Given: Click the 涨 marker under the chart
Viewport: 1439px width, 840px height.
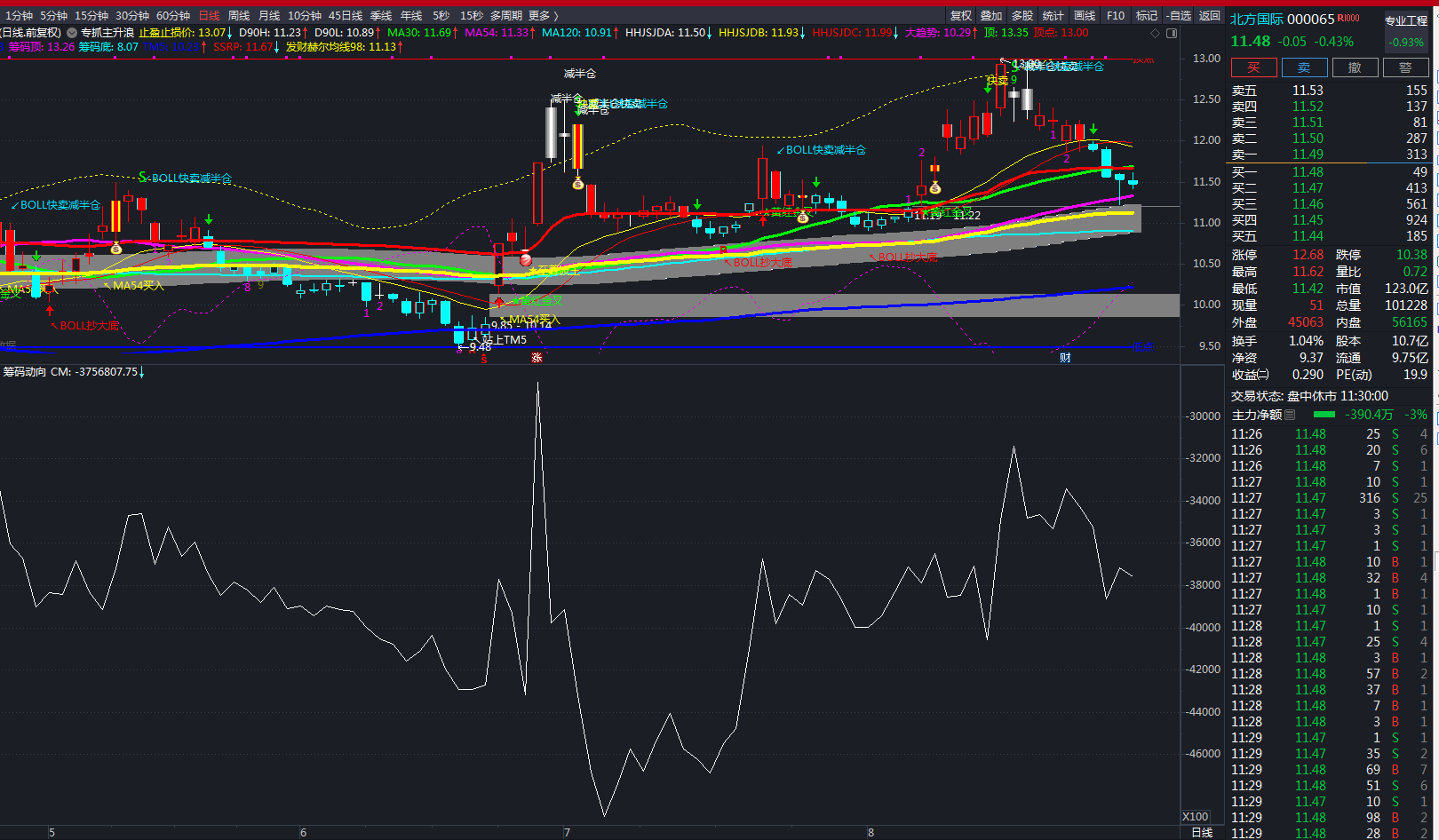Looking at the screenshot, I should 537,357.
